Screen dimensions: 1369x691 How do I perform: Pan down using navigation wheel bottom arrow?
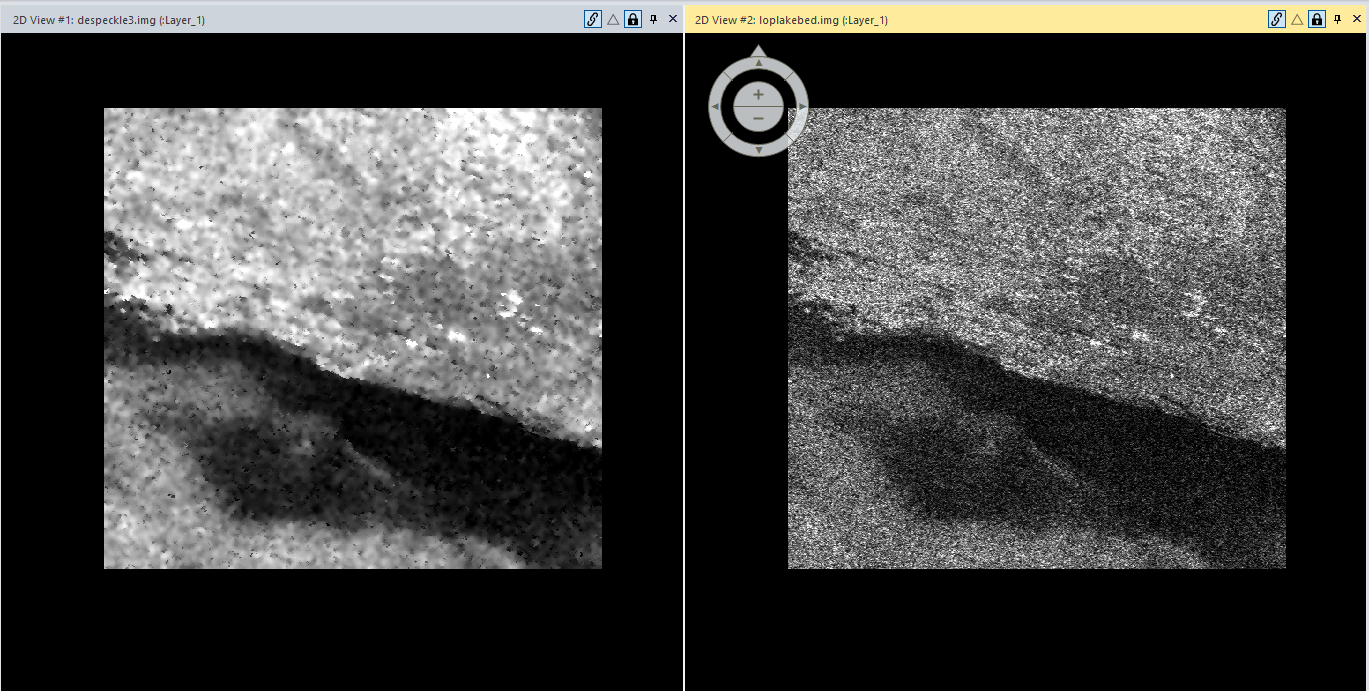click(758, 150)
